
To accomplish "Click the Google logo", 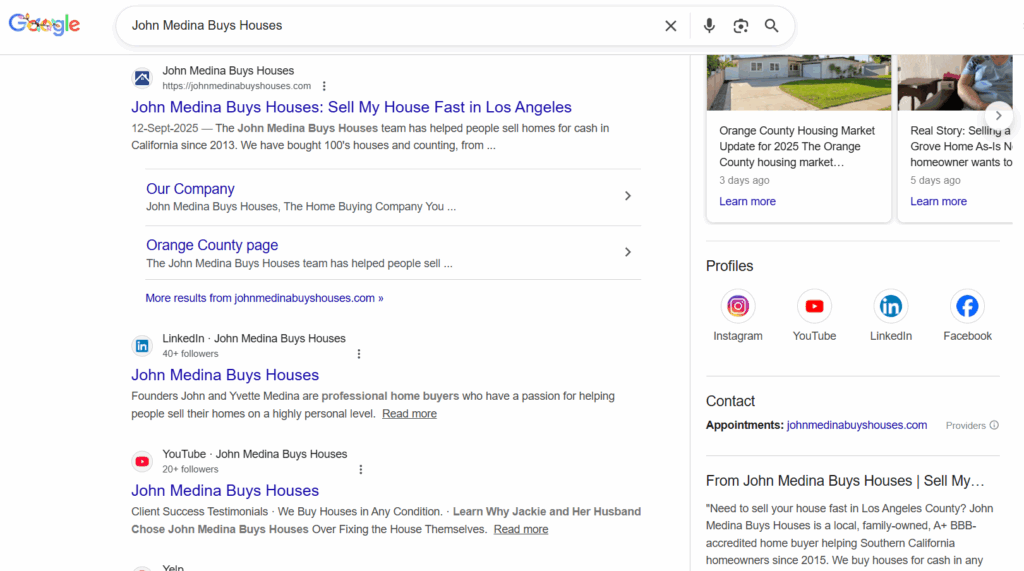I will [44, 25].
